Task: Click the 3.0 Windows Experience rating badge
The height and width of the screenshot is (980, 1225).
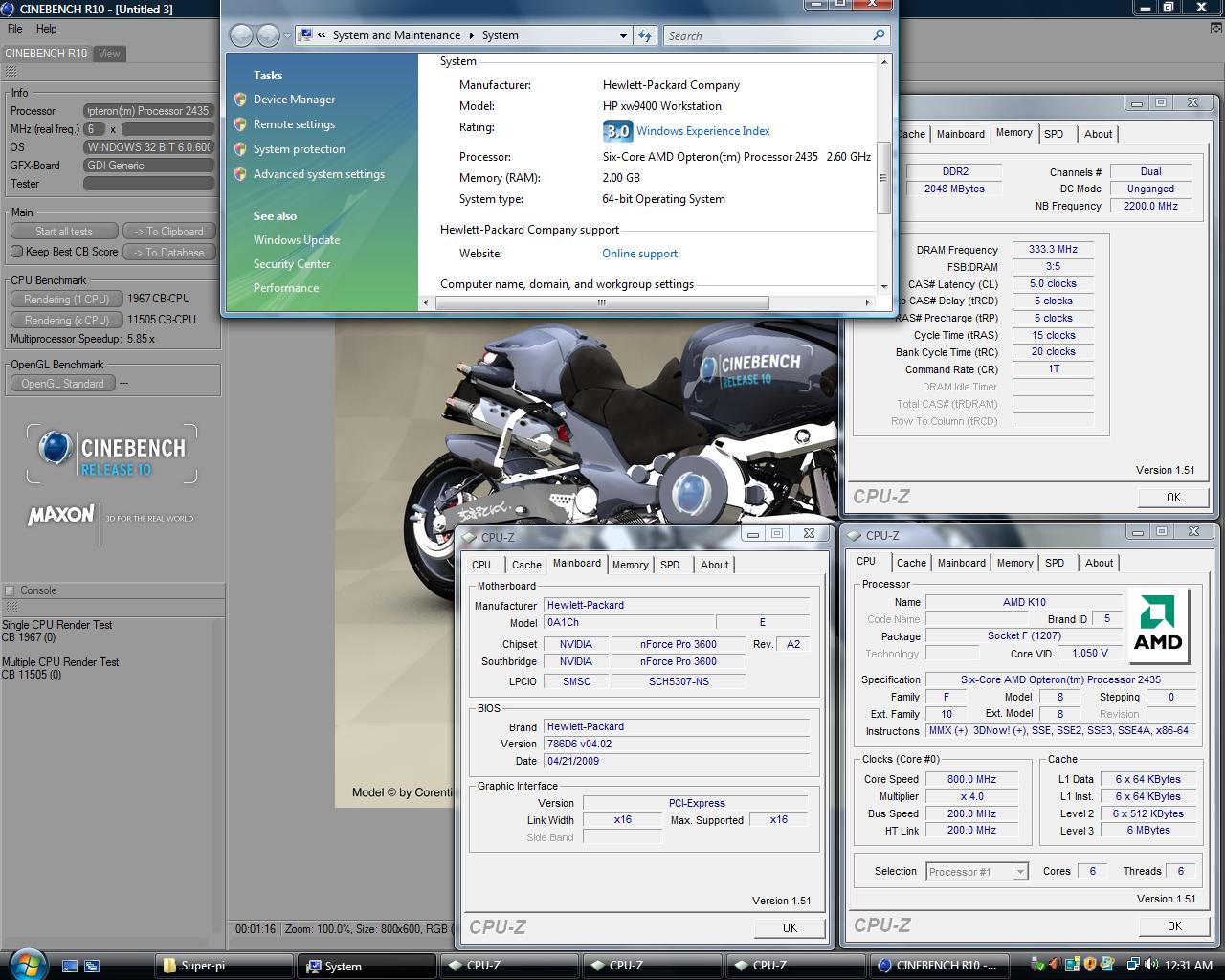Action: click(617, 131)
